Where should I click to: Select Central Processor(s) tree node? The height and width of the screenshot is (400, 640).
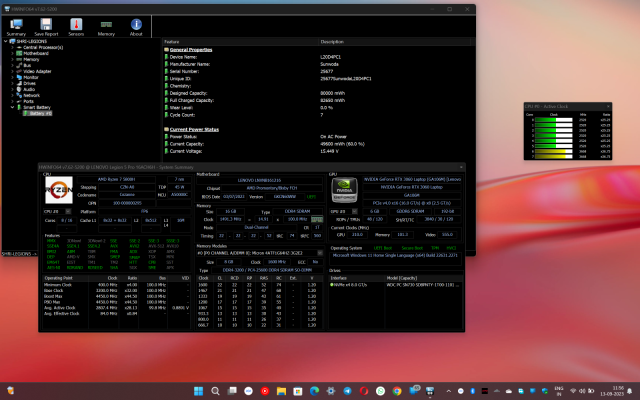(43, 47)
